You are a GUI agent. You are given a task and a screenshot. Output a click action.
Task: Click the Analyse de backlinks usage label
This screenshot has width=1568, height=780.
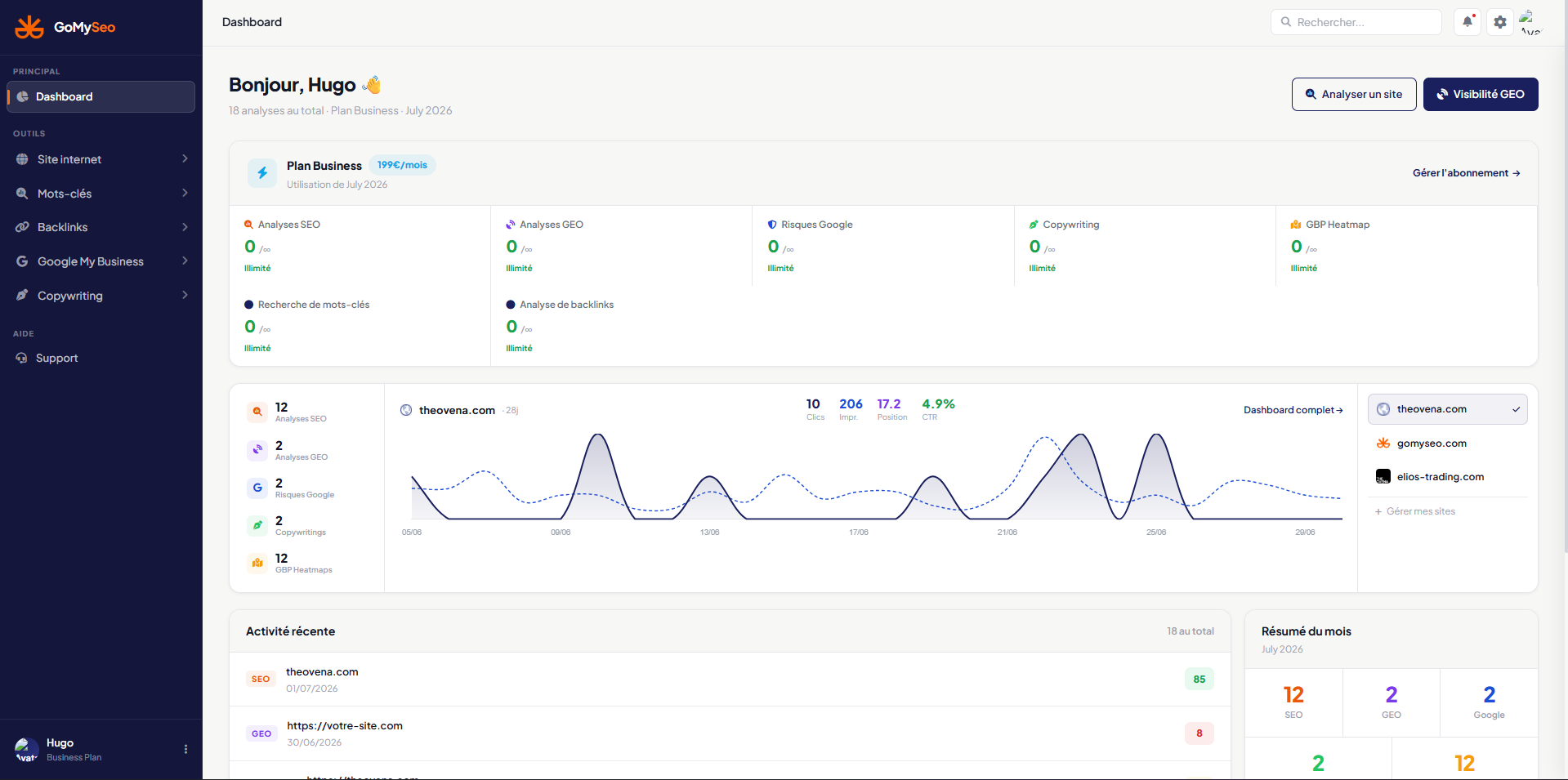pyautogui.click(x=566, y=305)
